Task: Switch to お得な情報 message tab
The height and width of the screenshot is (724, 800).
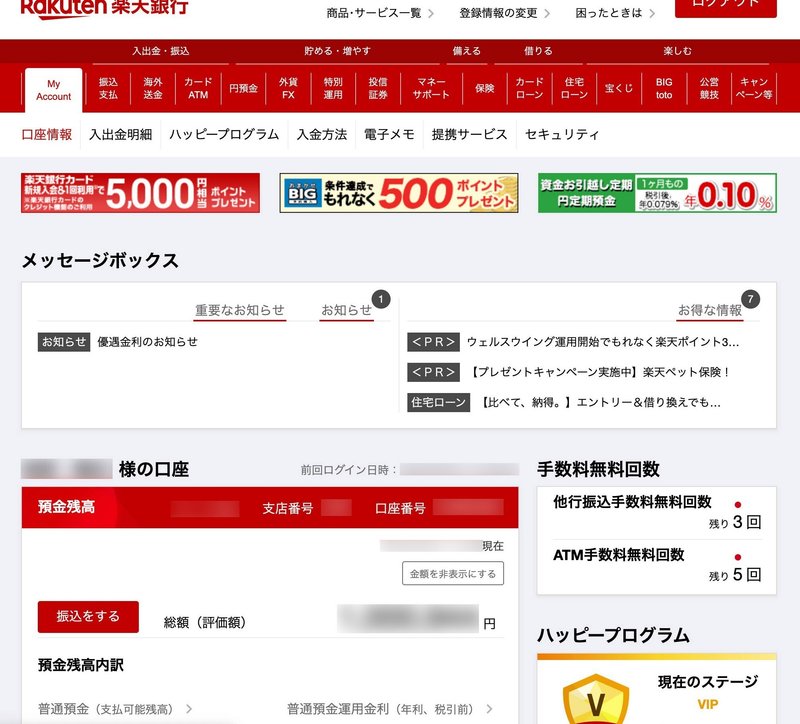Action: click(710, 310)
